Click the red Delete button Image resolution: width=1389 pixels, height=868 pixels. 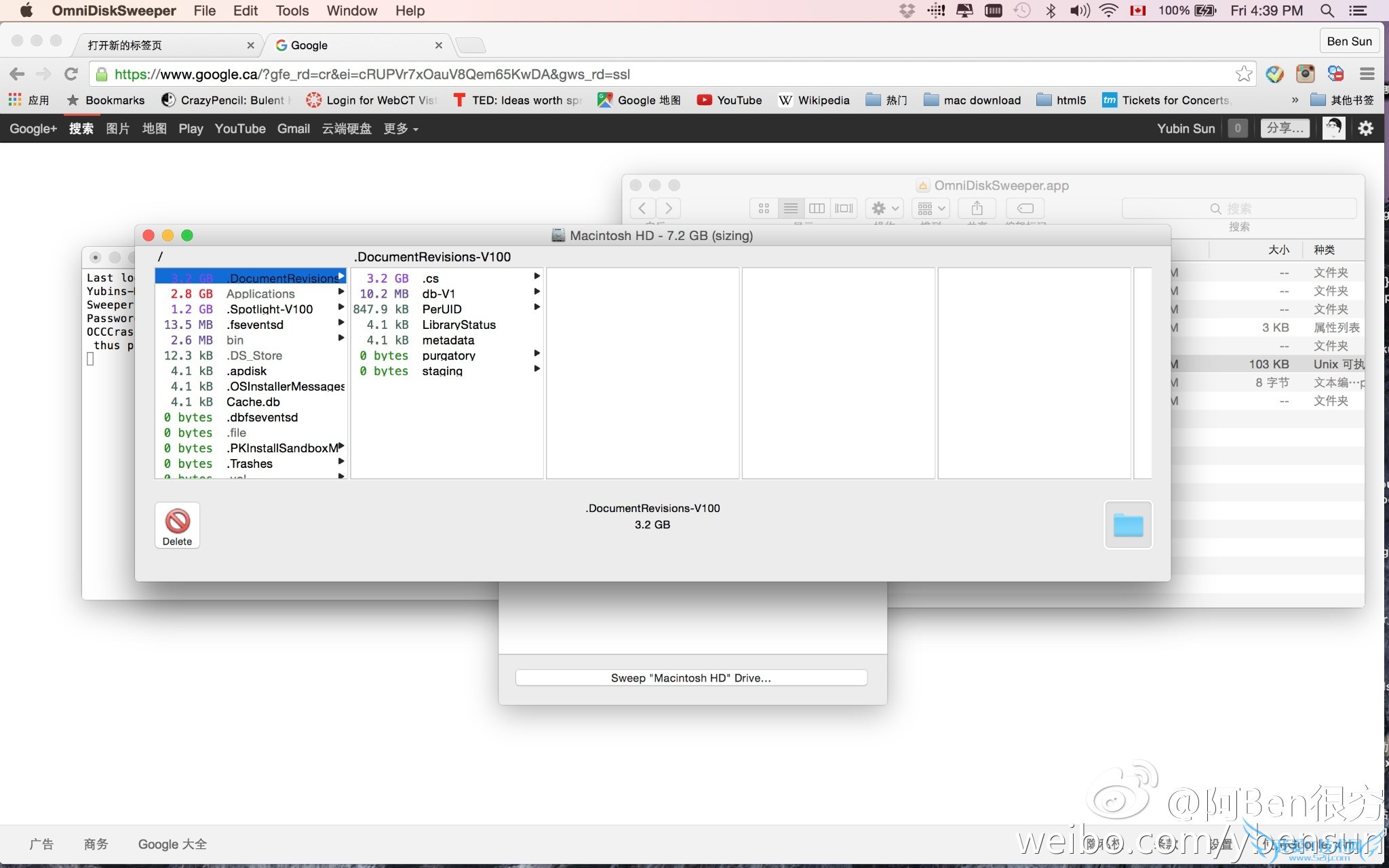(x=177, y=525)
